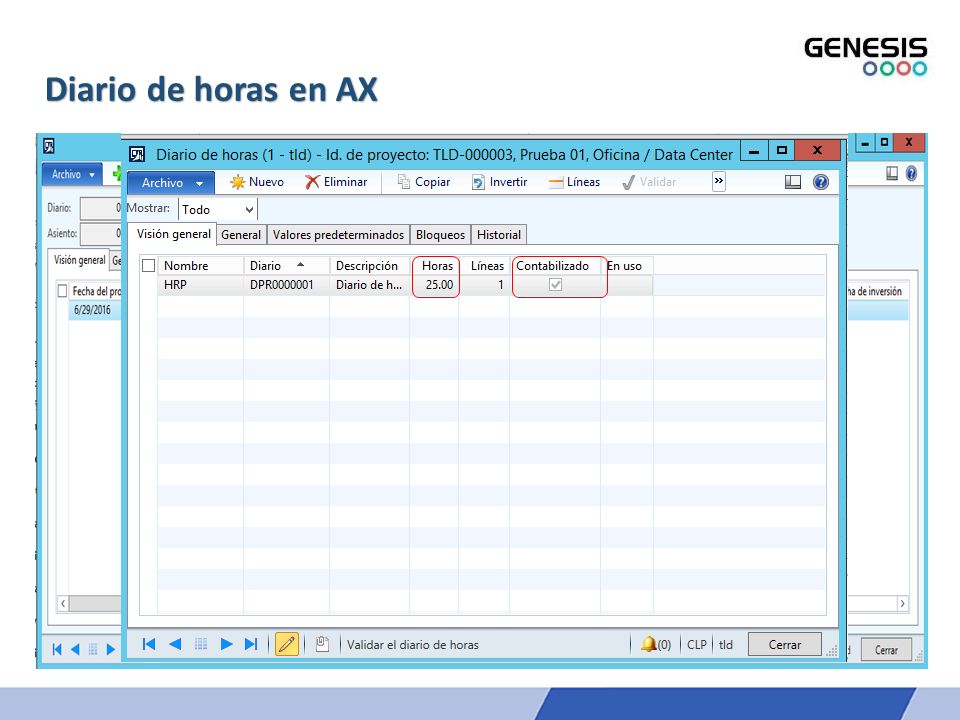This screenshot has height=720, width=960.
Task: Close the Diario de horas window
Action: [817, 151]
